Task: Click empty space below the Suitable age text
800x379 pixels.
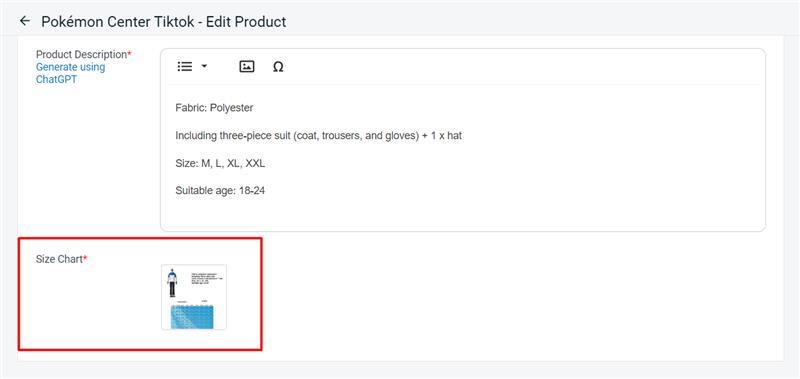Action: point(462,214)
